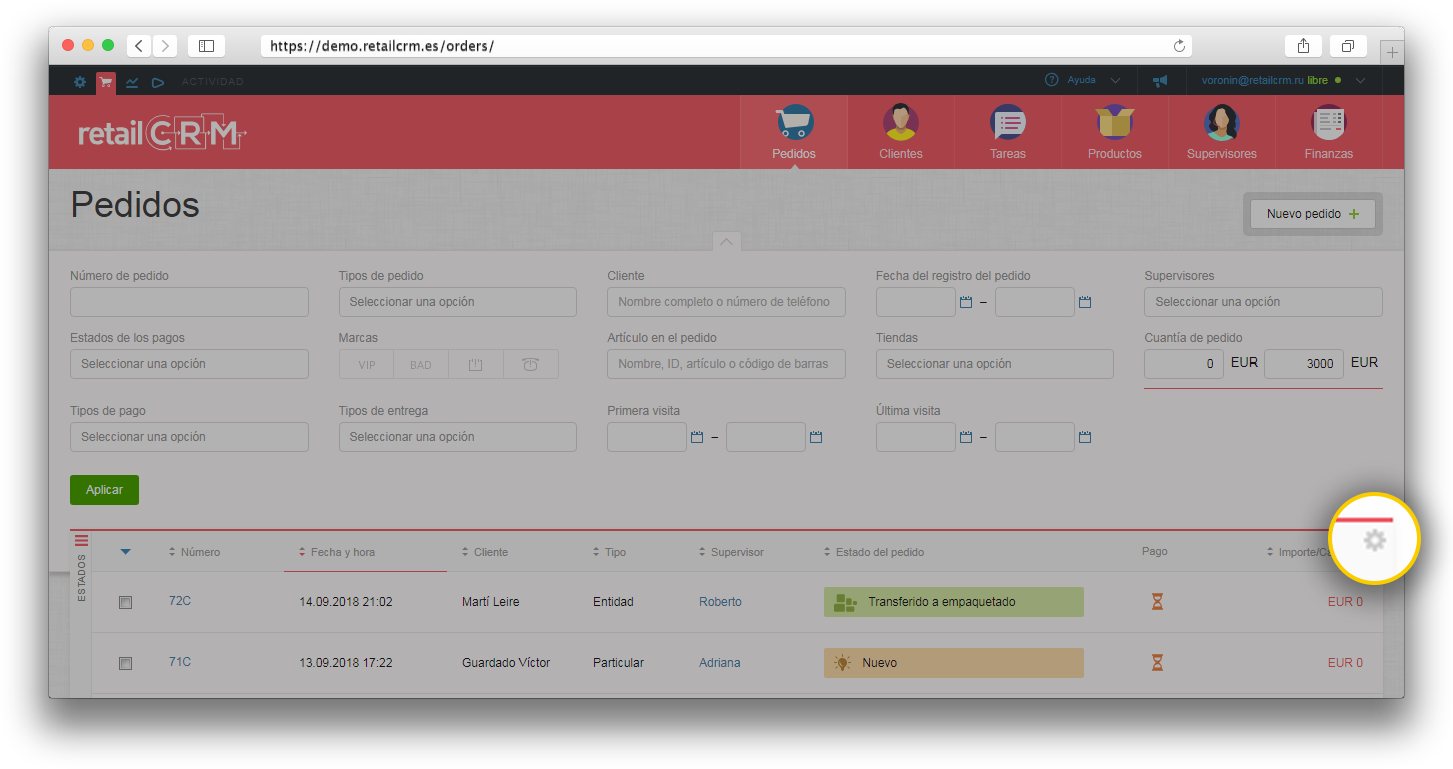
Task: Go to the Finanzas section
Action: 1329,132
